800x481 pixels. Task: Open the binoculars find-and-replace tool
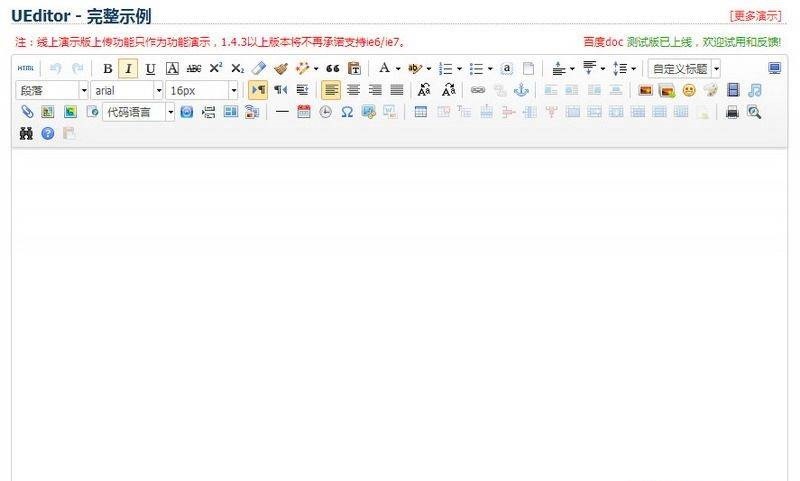click(26, 133)
